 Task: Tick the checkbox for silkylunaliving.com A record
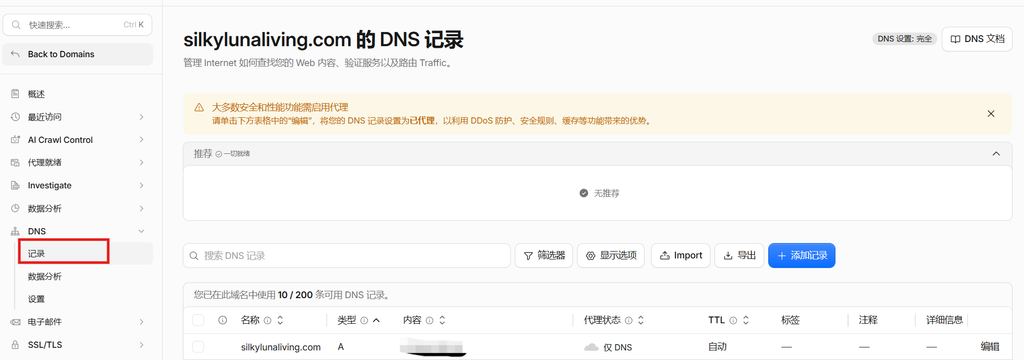pos(198,347)
